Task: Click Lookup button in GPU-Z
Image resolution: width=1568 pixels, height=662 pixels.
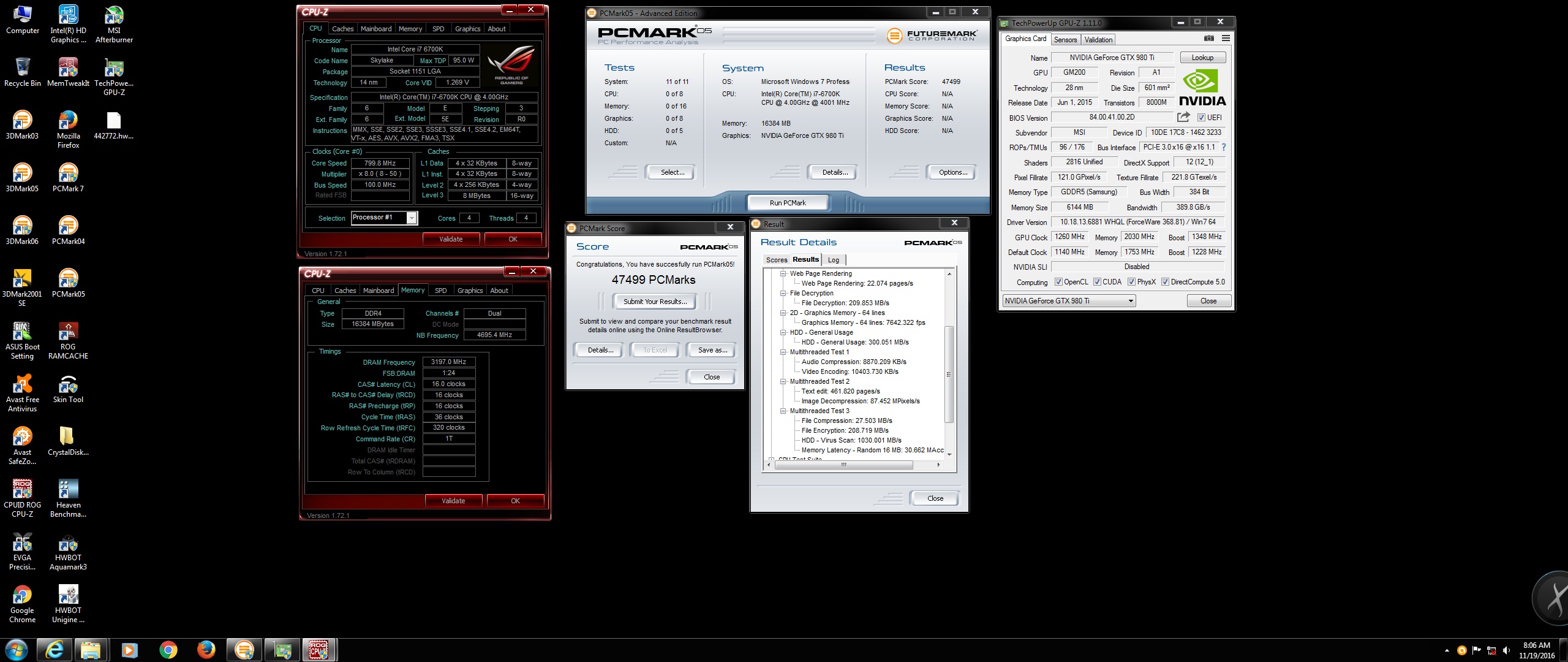Action: tap(1202, 58)
